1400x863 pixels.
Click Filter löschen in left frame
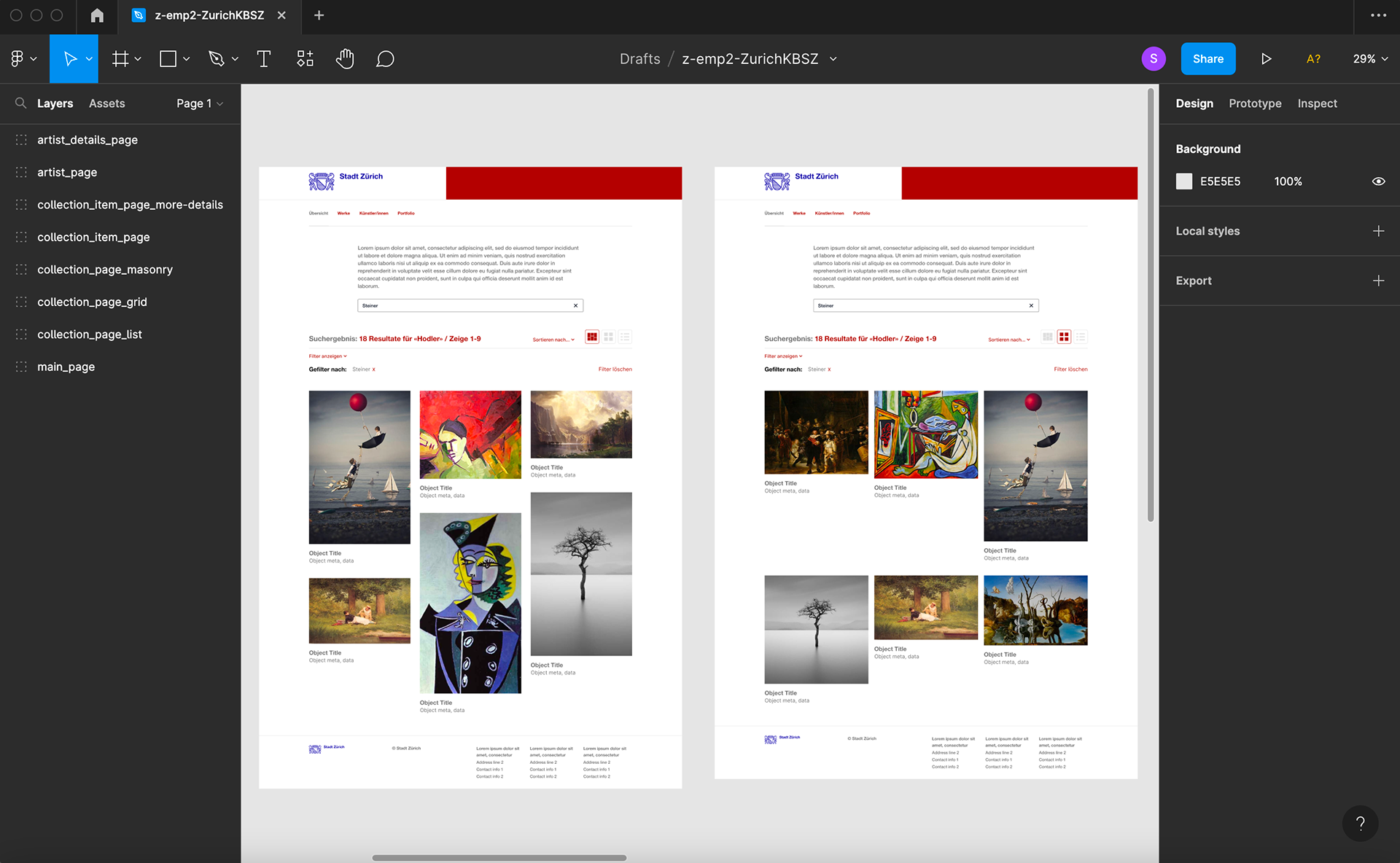pos(615,370)
